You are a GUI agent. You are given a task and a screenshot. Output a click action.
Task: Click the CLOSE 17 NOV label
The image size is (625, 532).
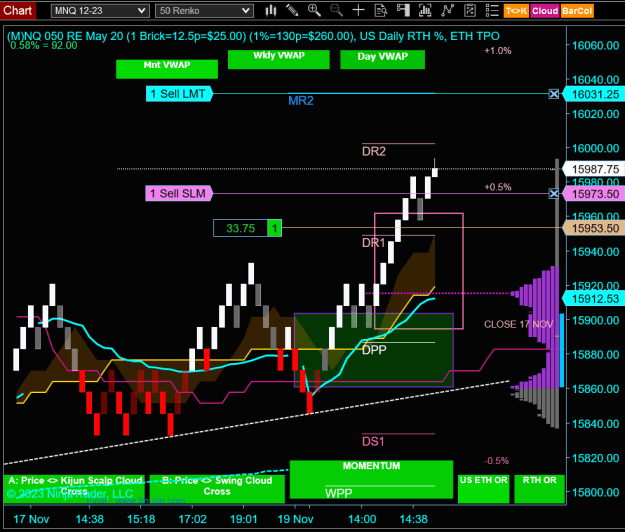[519, 324]
